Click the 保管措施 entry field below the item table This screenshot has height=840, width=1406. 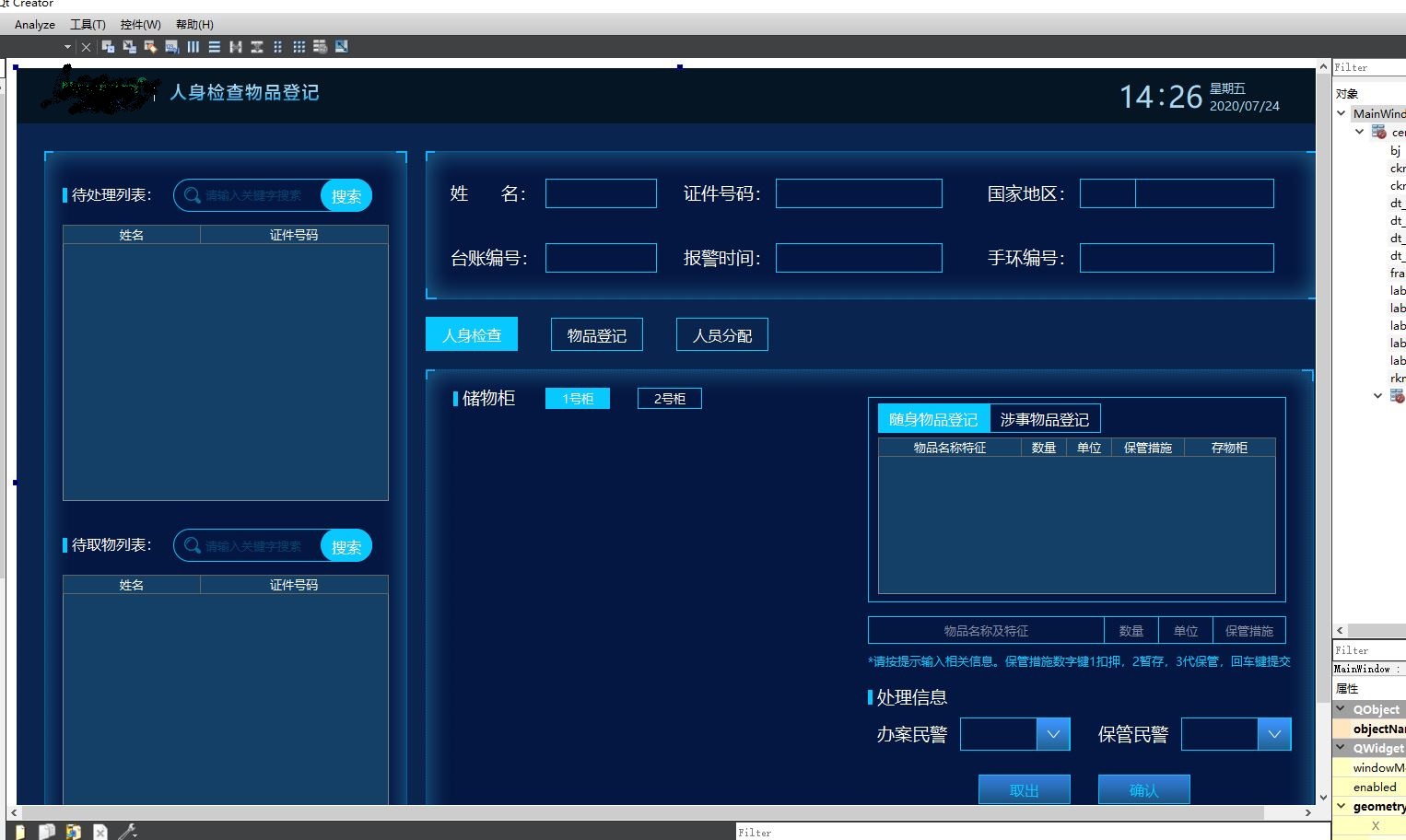coord(1249,630)
